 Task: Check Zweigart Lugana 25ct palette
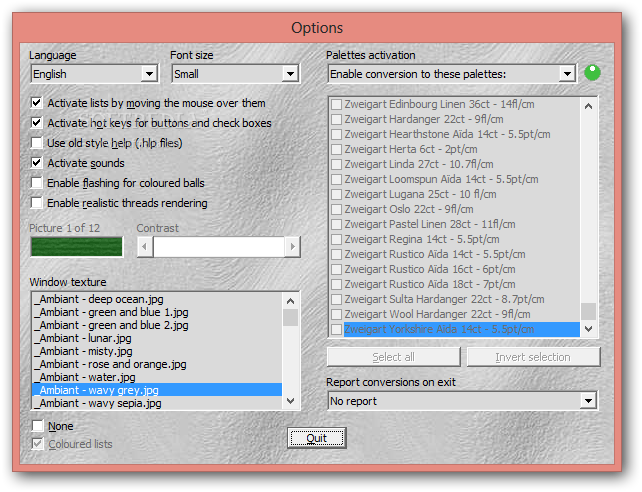point(336,194)
